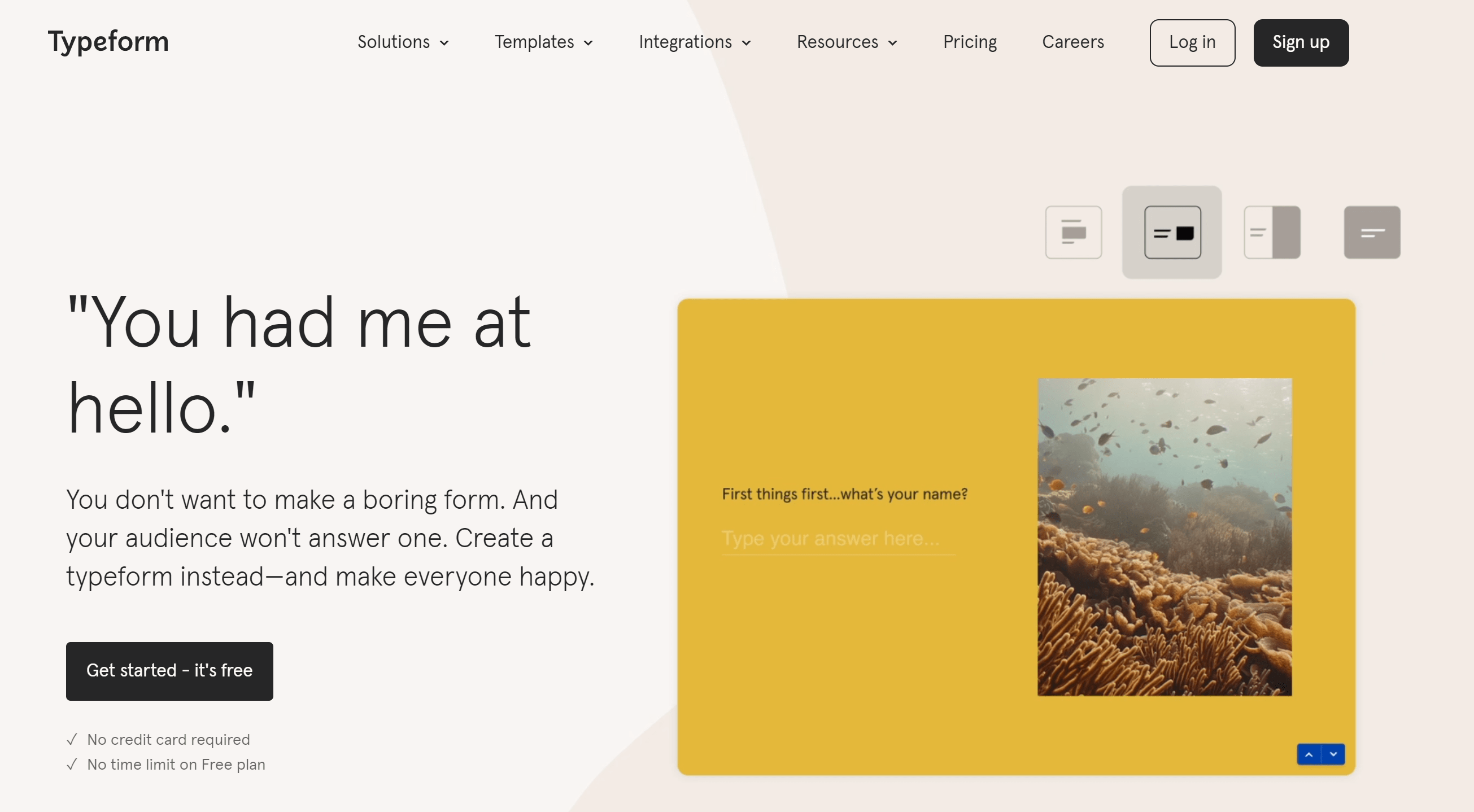Viewport: 1474px width, 812px height.
Task: Expand the Templates navigation dropdown
Action: click(544, 42)
